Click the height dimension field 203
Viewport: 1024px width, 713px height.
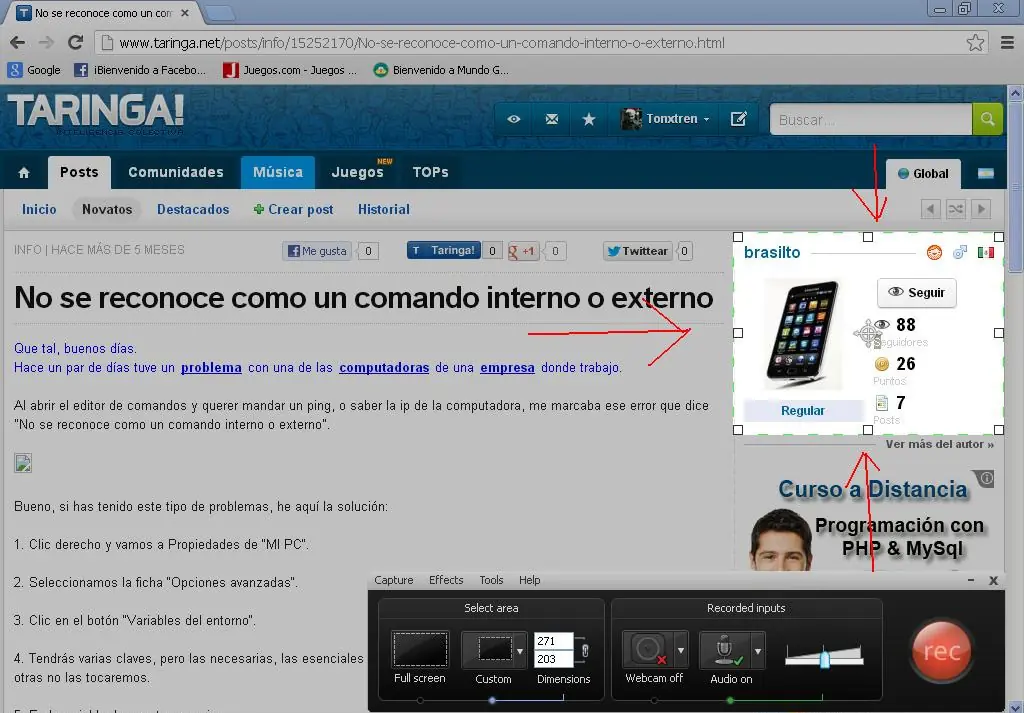pyautogui.click(x=553, y=659)
